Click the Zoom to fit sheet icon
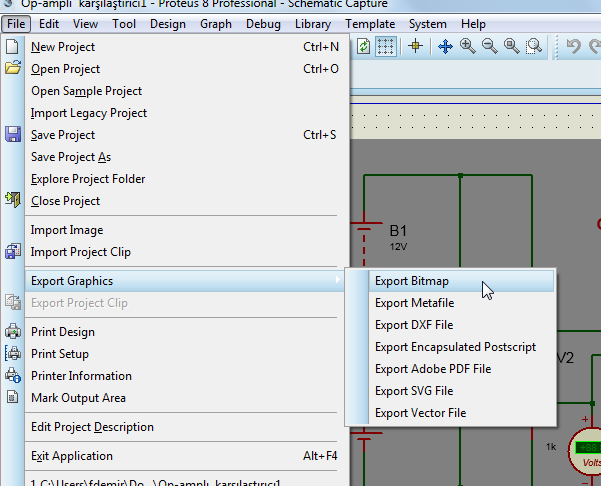 [x=512, y=46]
